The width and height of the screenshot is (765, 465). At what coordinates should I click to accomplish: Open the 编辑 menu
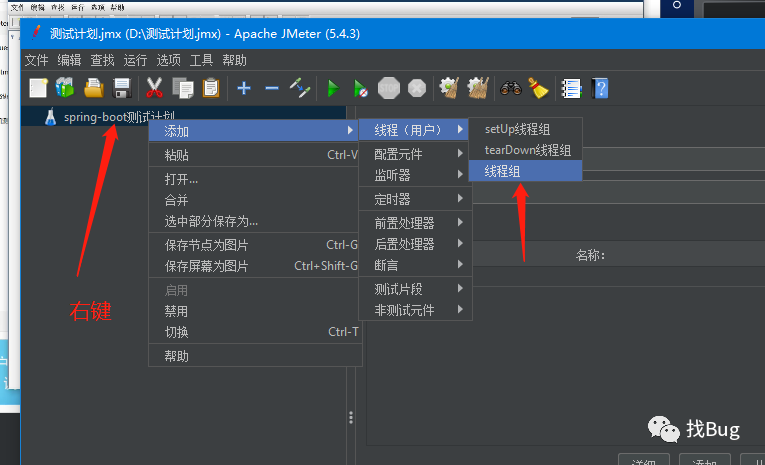pyautogui.click(x=69, y=61)
